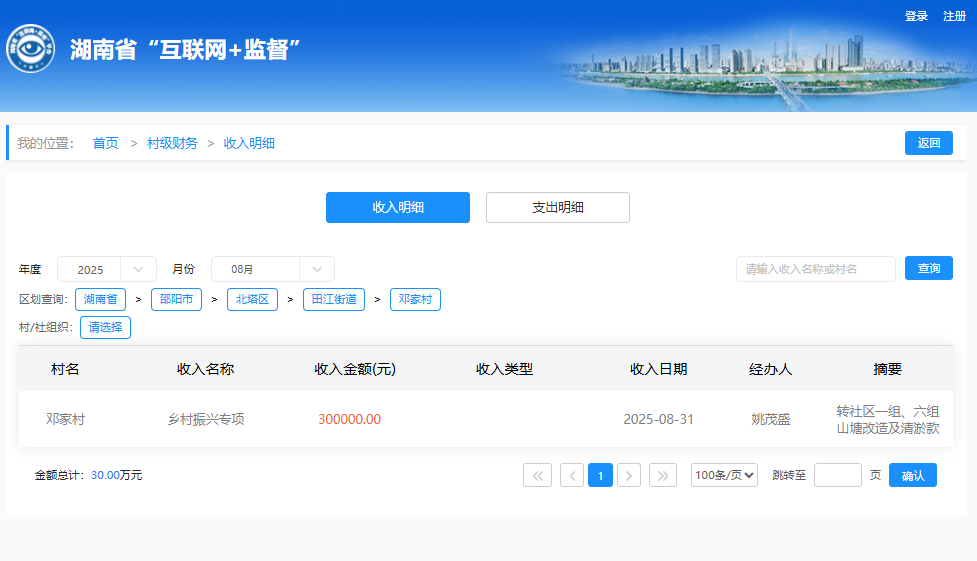The image size is (977, 561).
Task: Change the 100条/页 page size selector
Action: 724,475
